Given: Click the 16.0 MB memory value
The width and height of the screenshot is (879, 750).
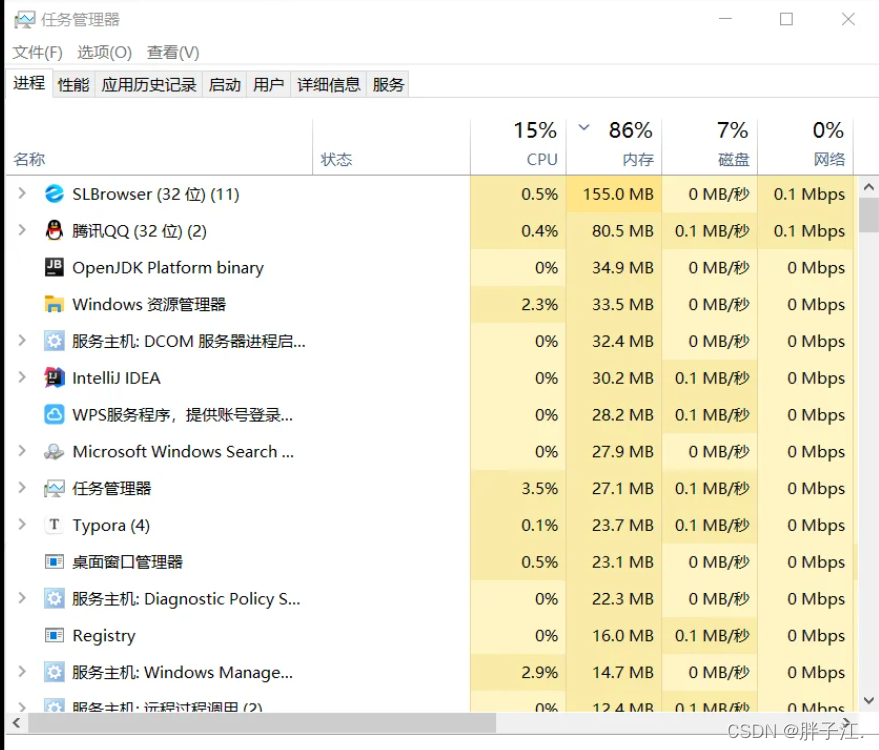Looking at the screenshot, I should [x=623, y=636].
